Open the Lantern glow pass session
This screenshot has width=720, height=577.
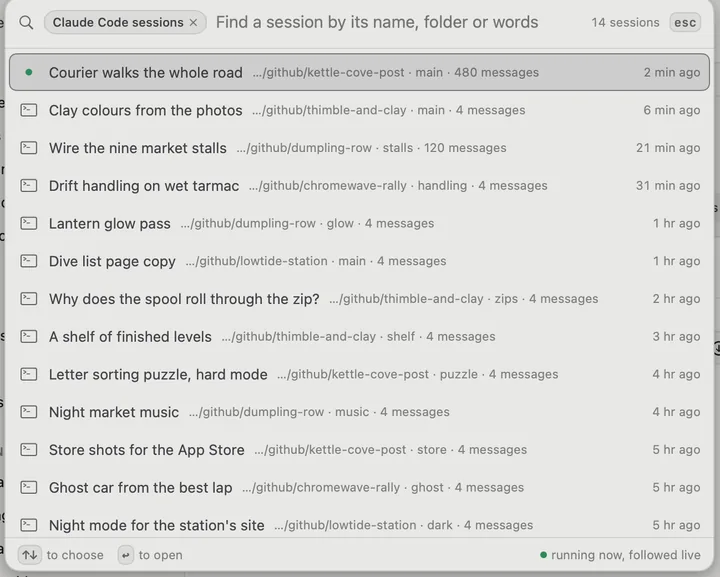coord(359,223)
